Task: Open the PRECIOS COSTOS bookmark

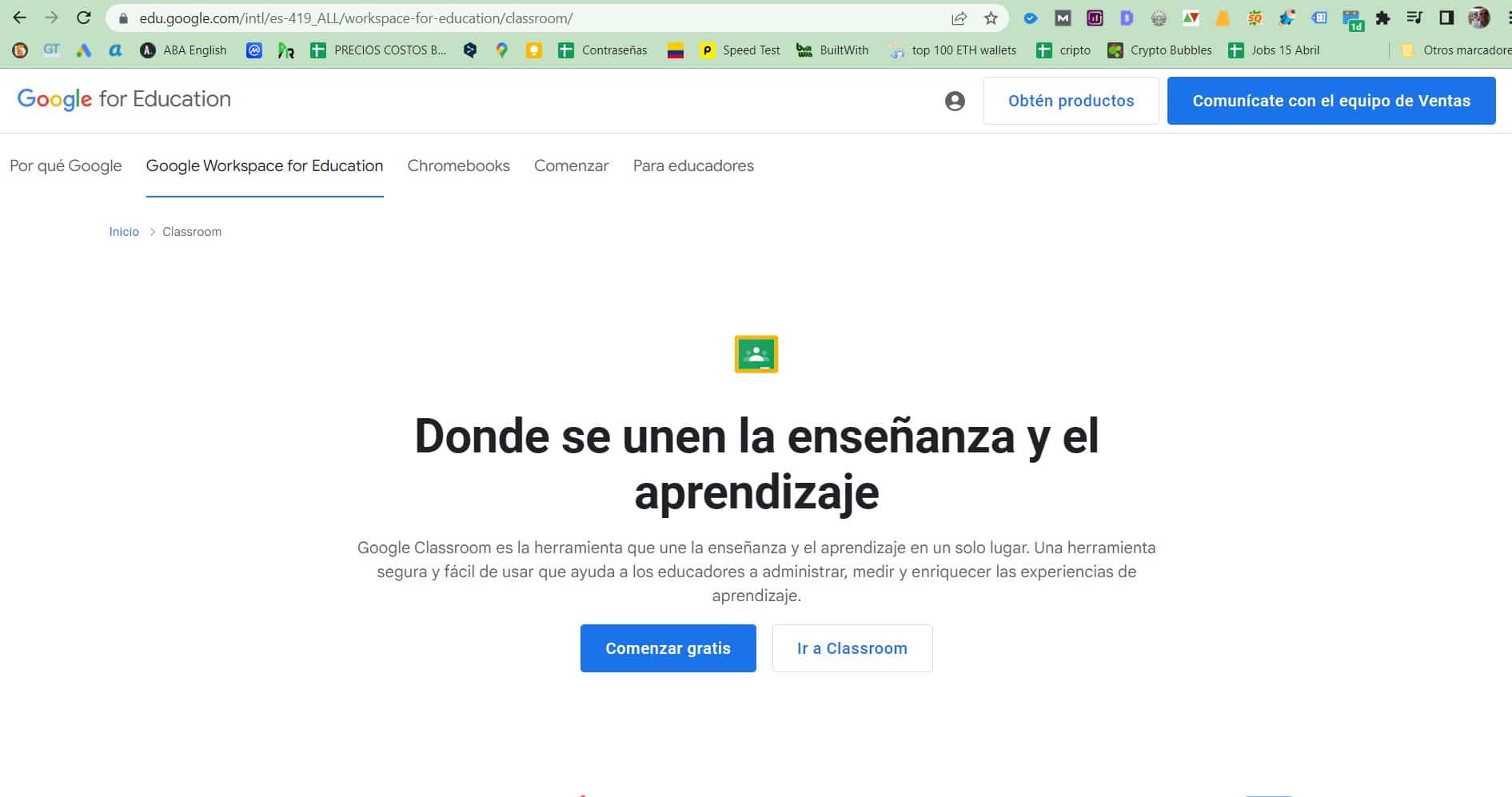Action: 378,50
